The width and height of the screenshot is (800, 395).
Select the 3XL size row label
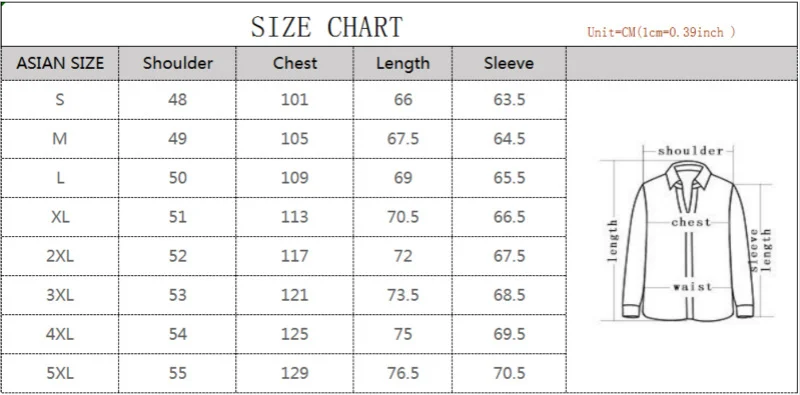point(60,295)
